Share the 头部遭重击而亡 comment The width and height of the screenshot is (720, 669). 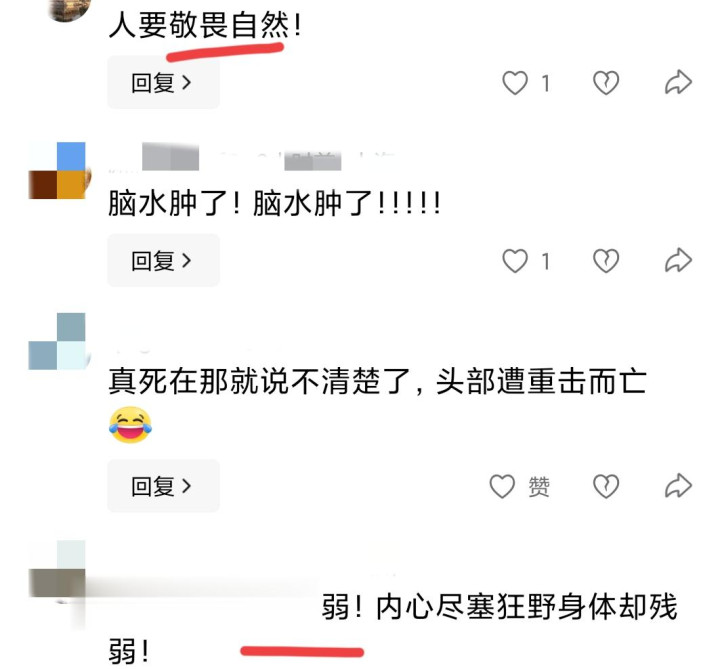coord(678,486)
